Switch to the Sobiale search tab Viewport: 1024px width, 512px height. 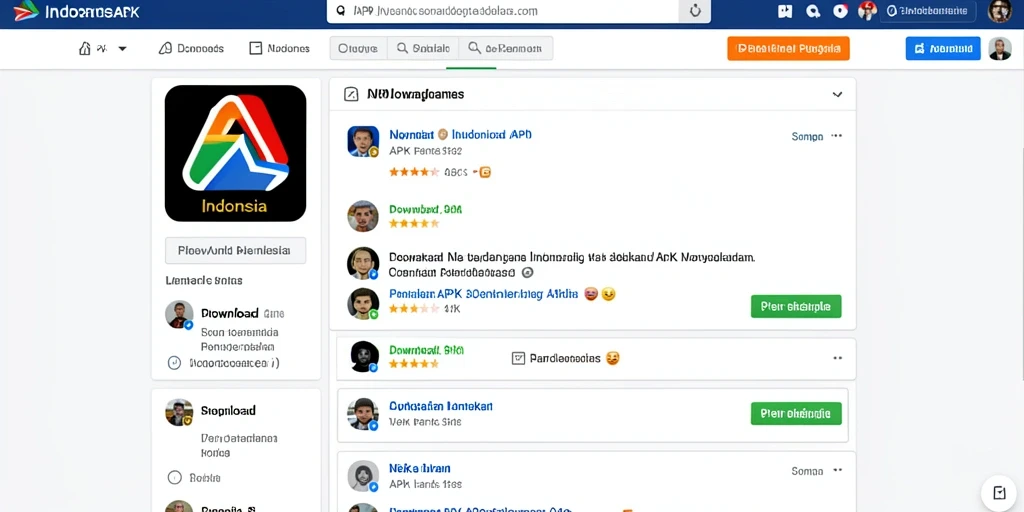(x=423, y=48)
